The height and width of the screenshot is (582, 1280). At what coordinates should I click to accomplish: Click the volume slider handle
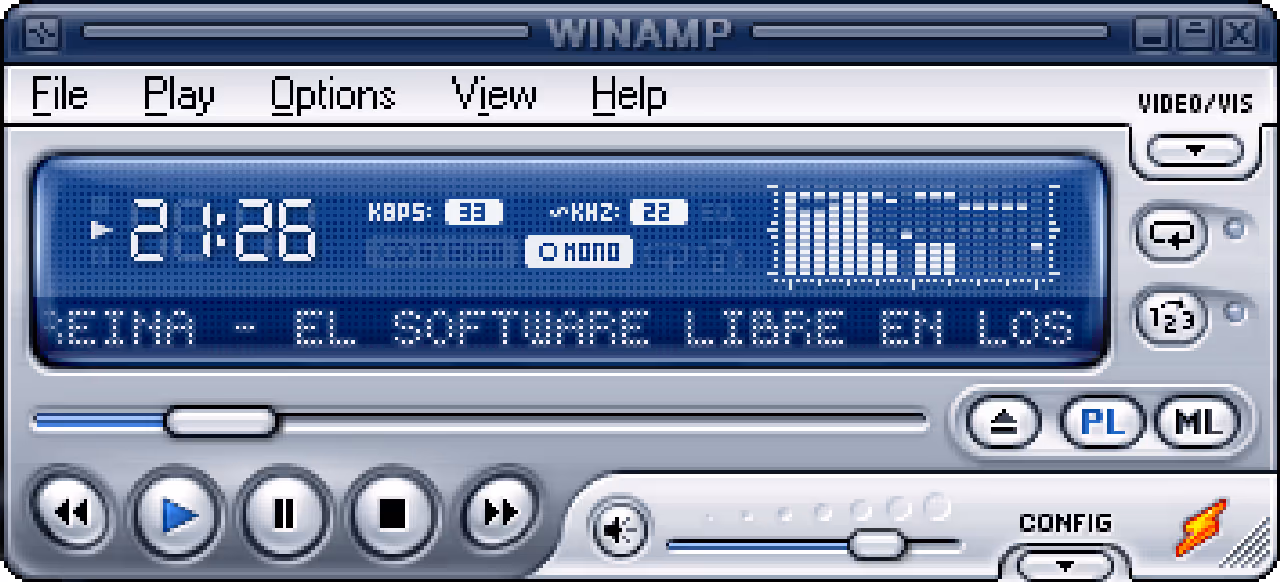(876, 544)
